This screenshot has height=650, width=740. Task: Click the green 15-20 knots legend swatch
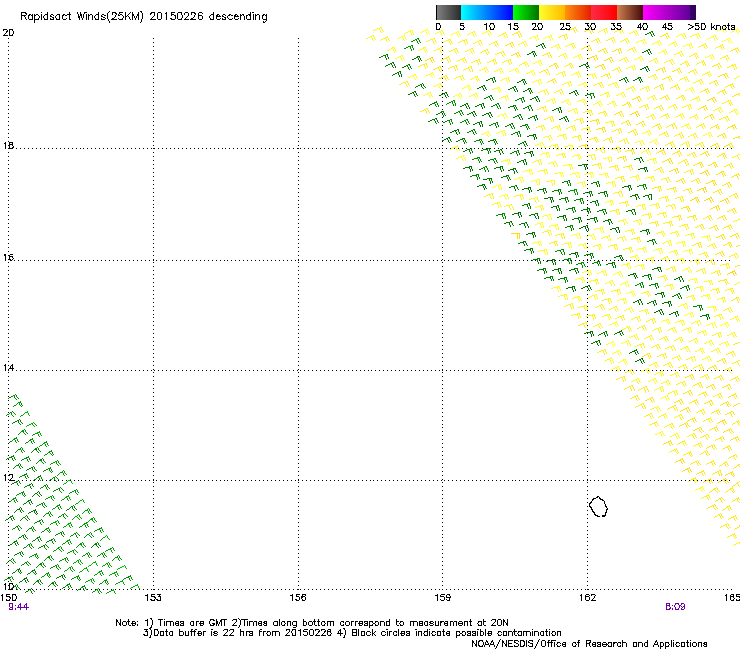tap(526, 12)
